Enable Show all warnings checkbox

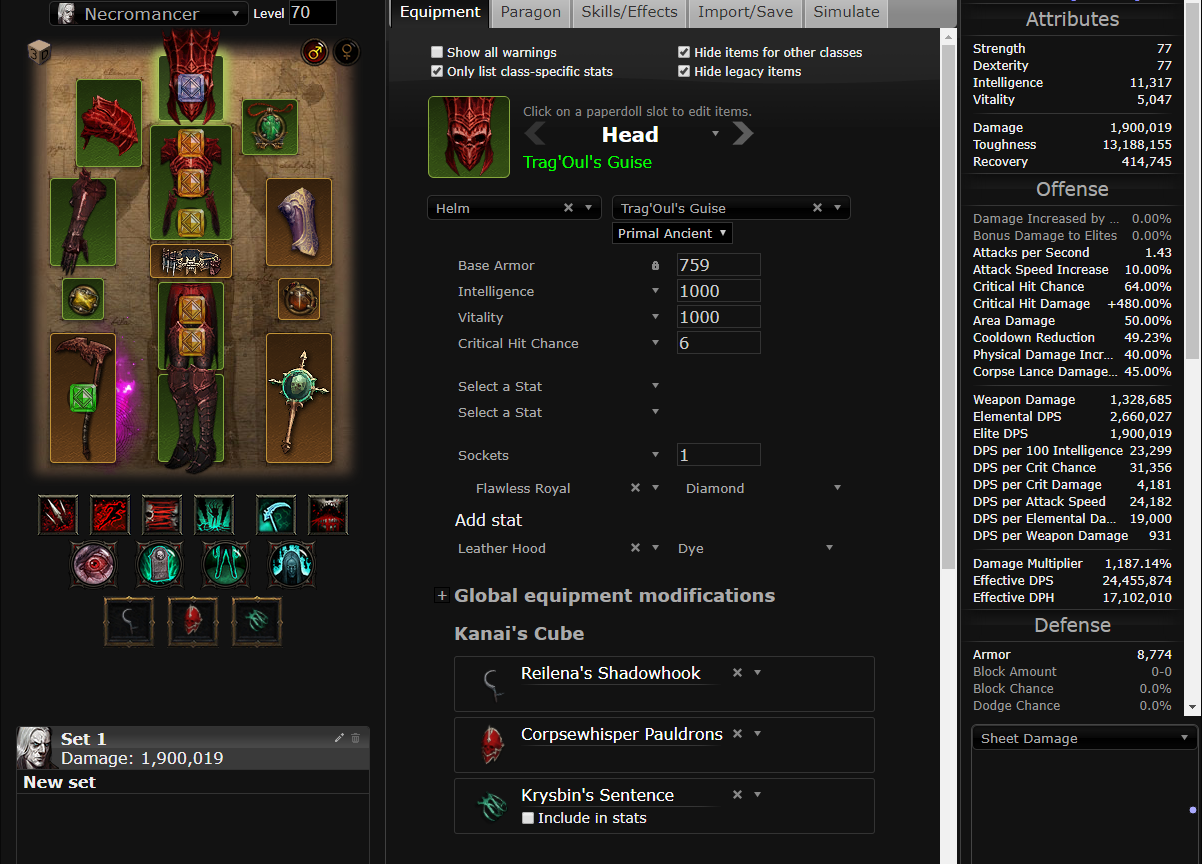tap(437, 52)
